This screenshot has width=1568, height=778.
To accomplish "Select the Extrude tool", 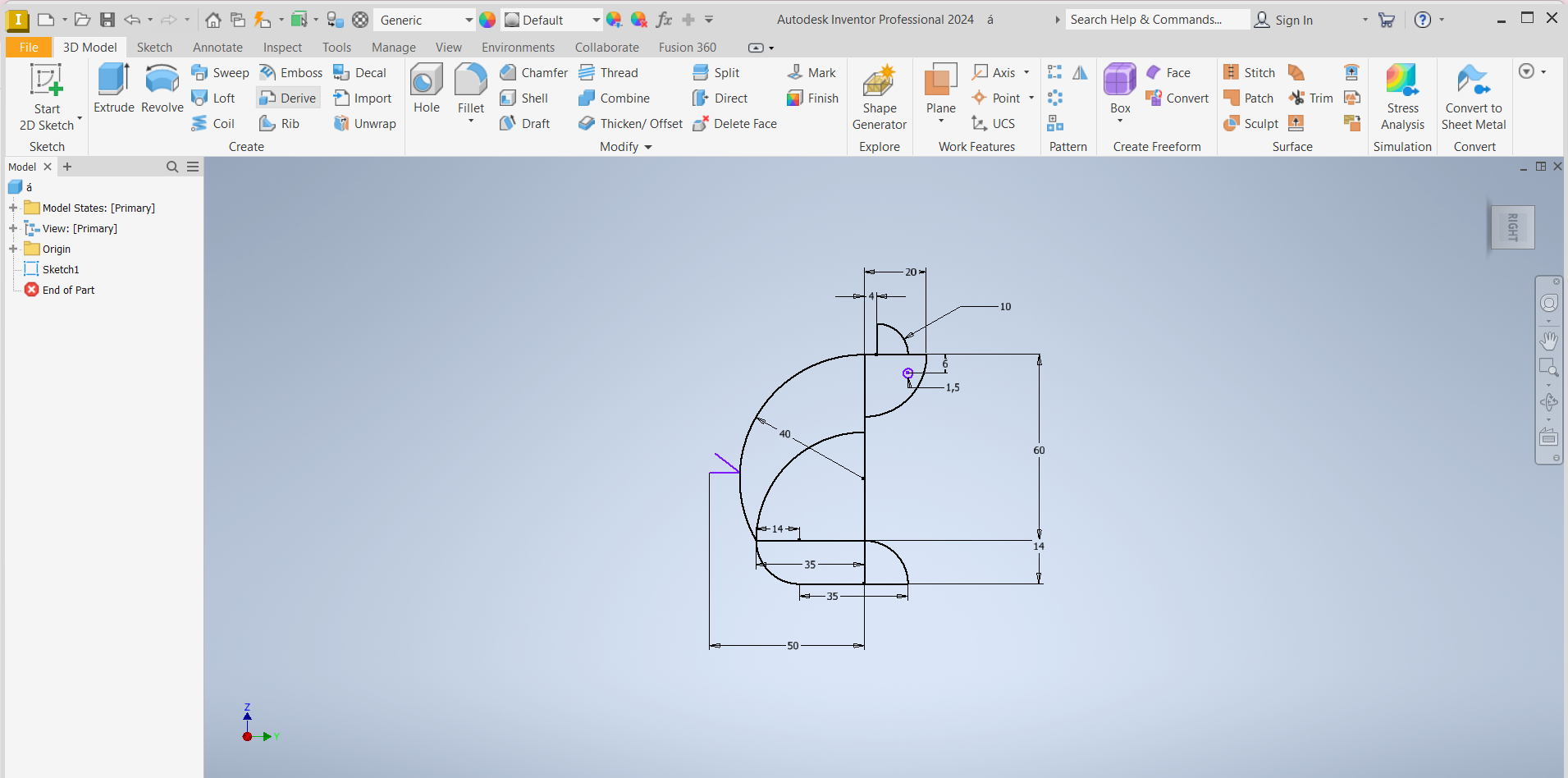I will coord(113,89).
